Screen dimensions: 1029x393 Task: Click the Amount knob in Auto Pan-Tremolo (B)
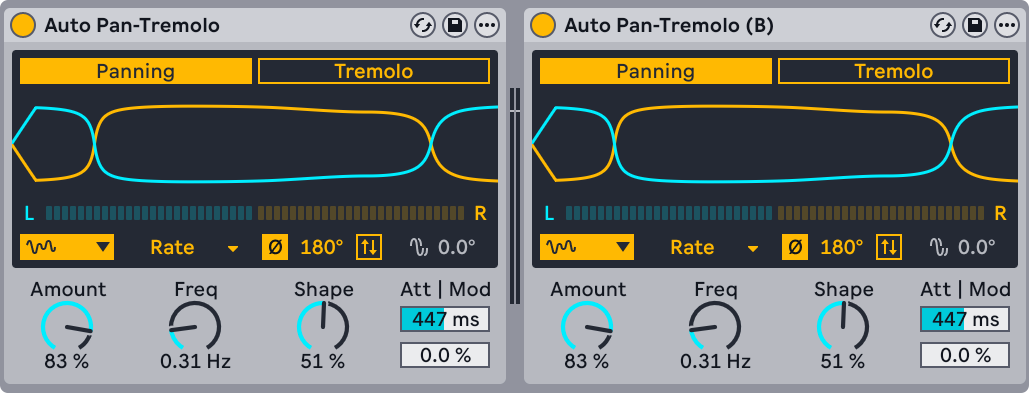pyautogui.click(x=587, y=326)
